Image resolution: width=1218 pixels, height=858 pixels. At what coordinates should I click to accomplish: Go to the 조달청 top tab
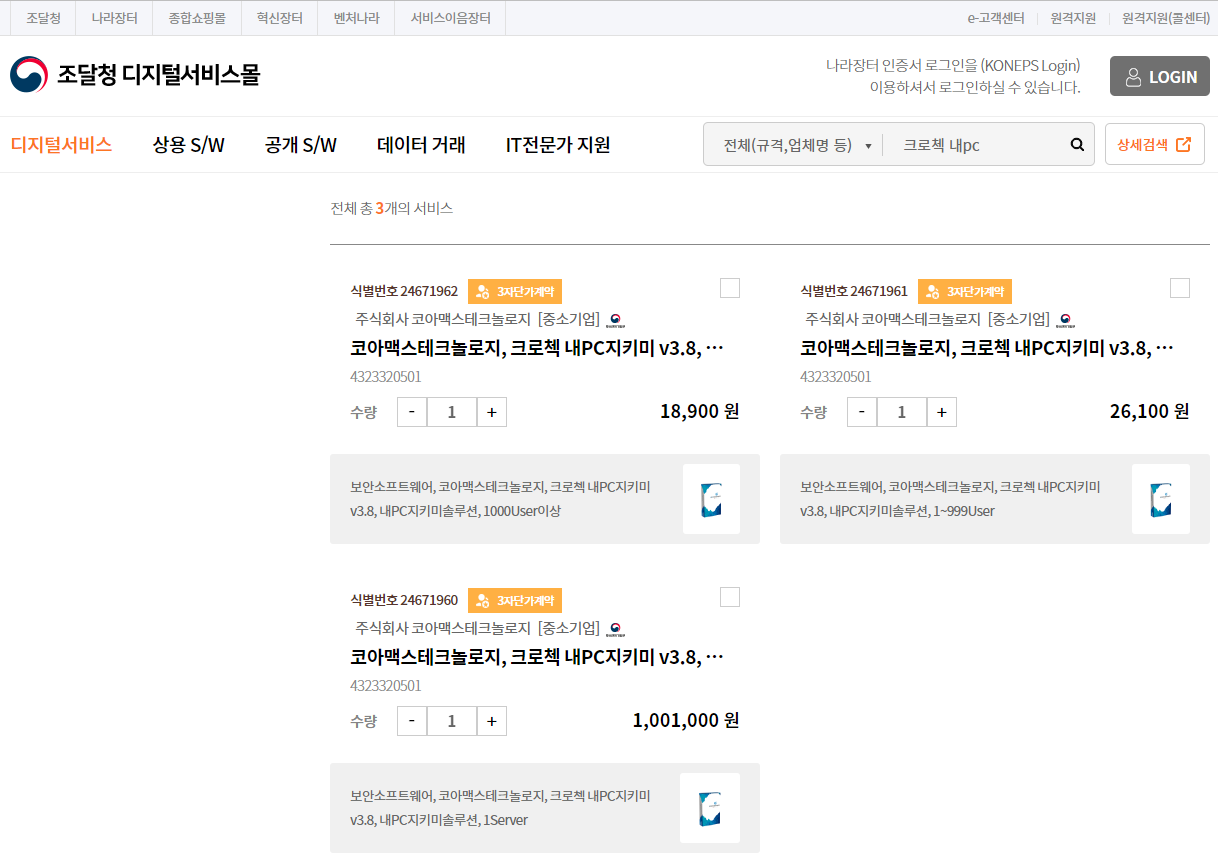(43, 18)
